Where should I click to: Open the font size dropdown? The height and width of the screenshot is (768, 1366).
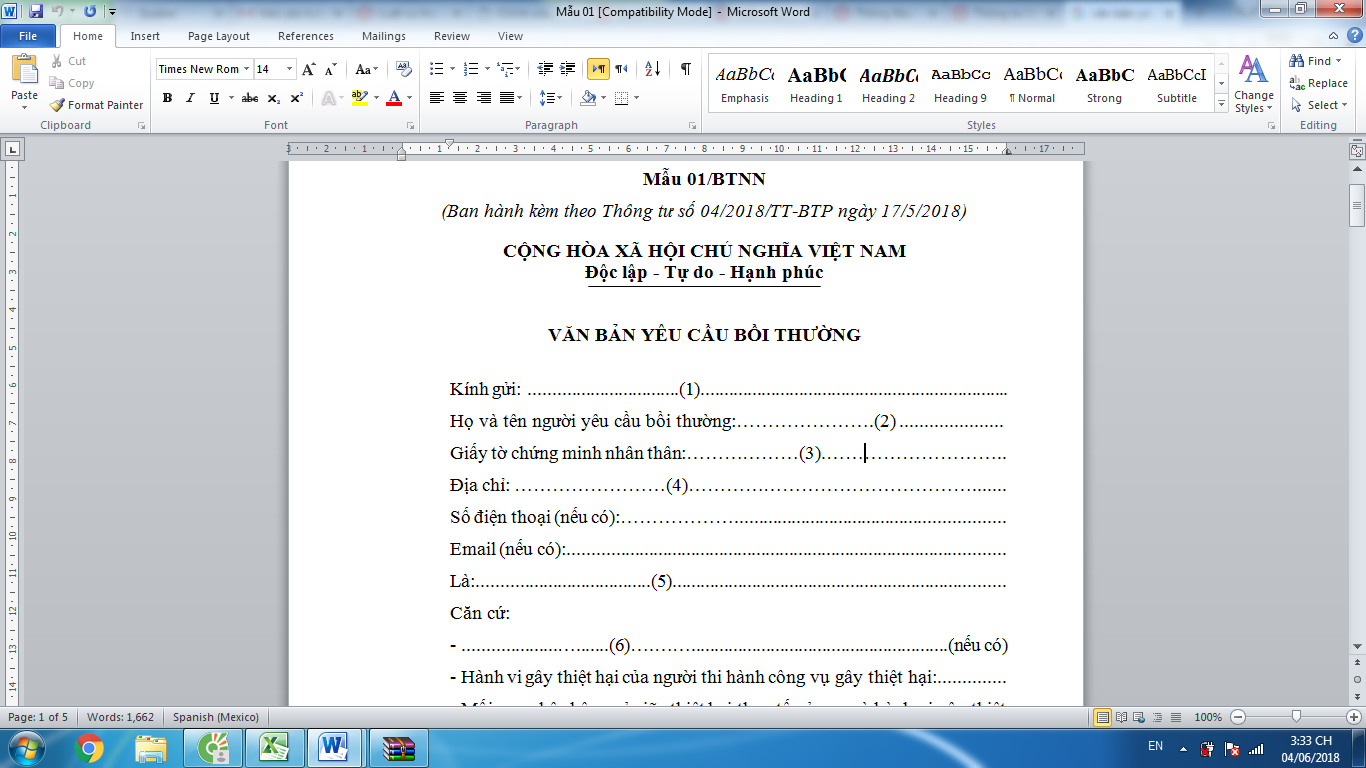click(290, 69)
